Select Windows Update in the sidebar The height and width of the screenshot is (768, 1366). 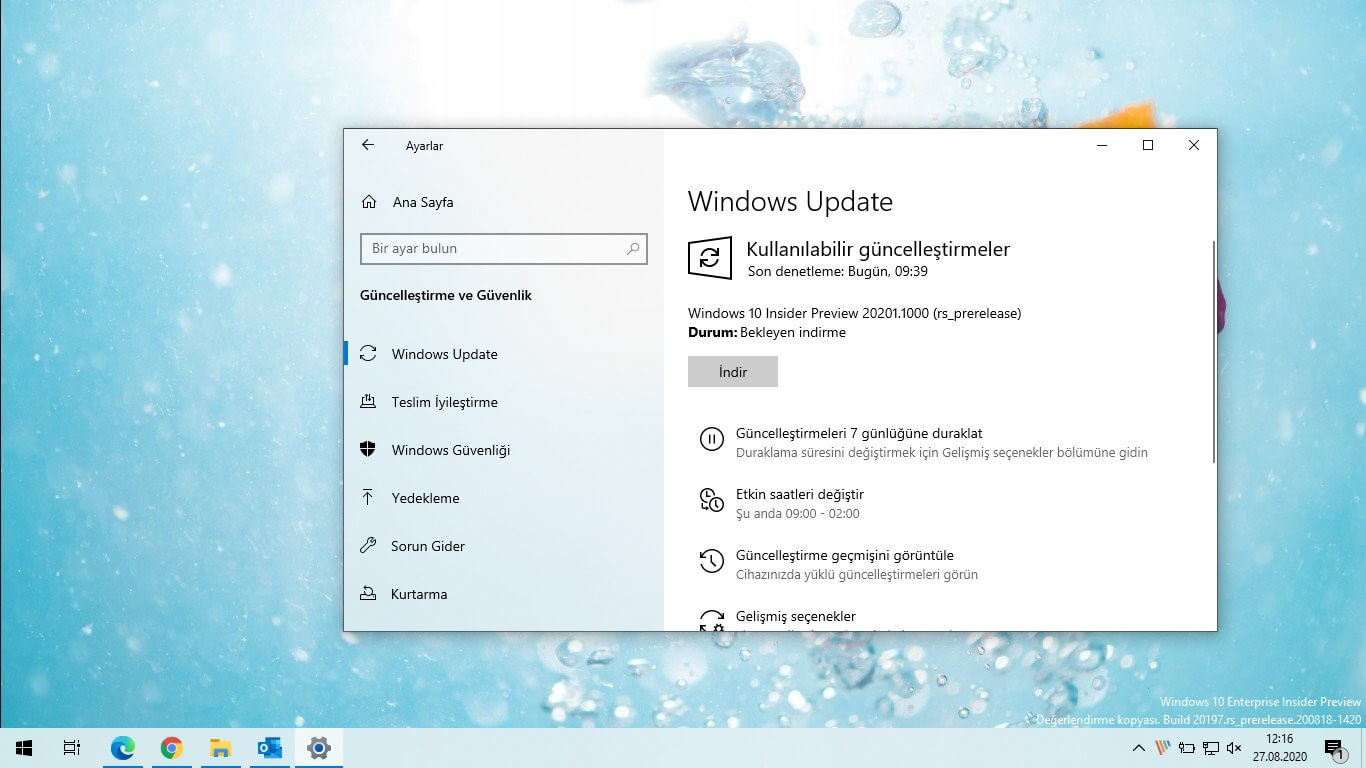pos(504,354)
